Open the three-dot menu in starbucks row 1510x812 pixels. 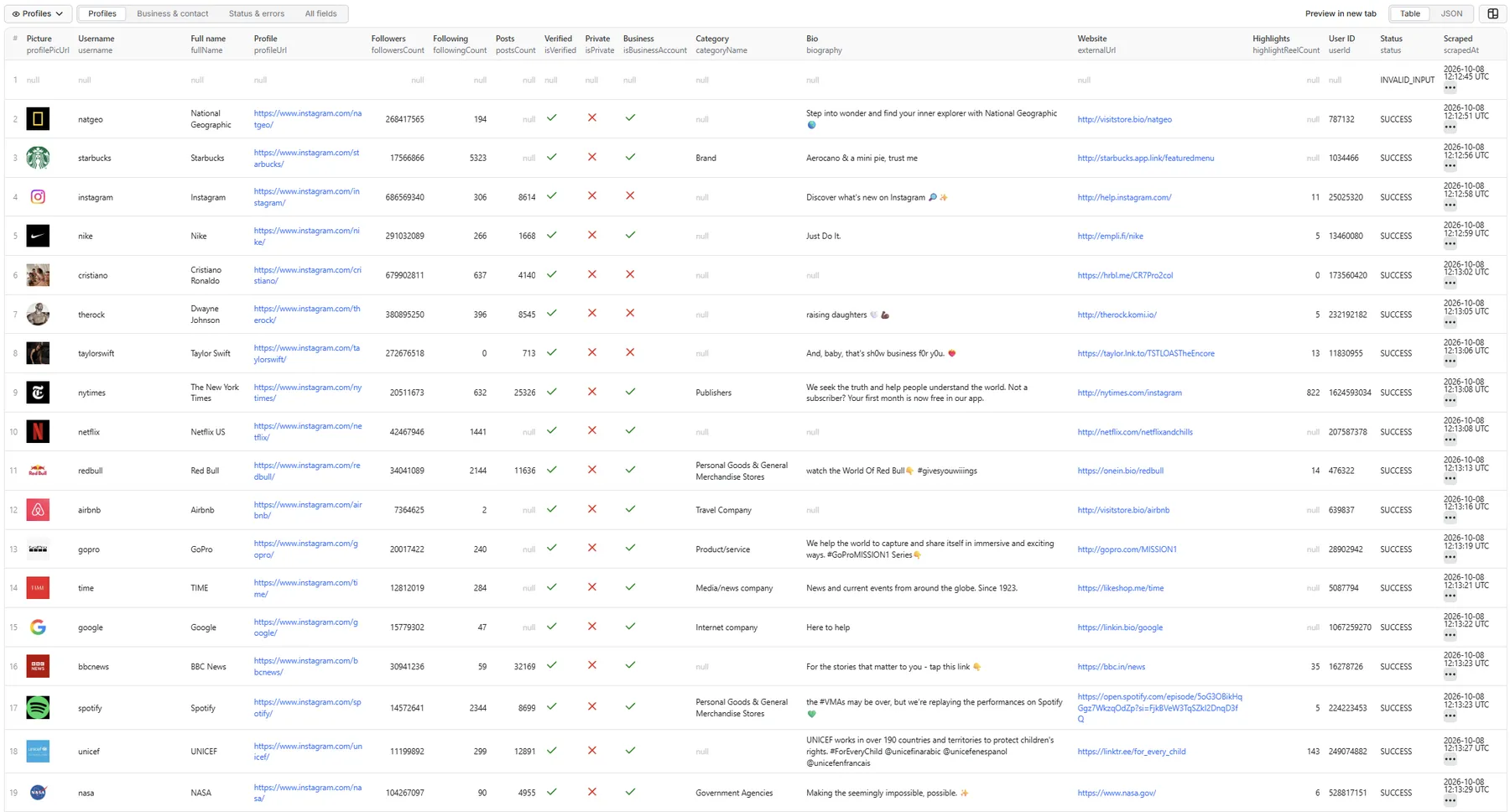[1450, 166]
